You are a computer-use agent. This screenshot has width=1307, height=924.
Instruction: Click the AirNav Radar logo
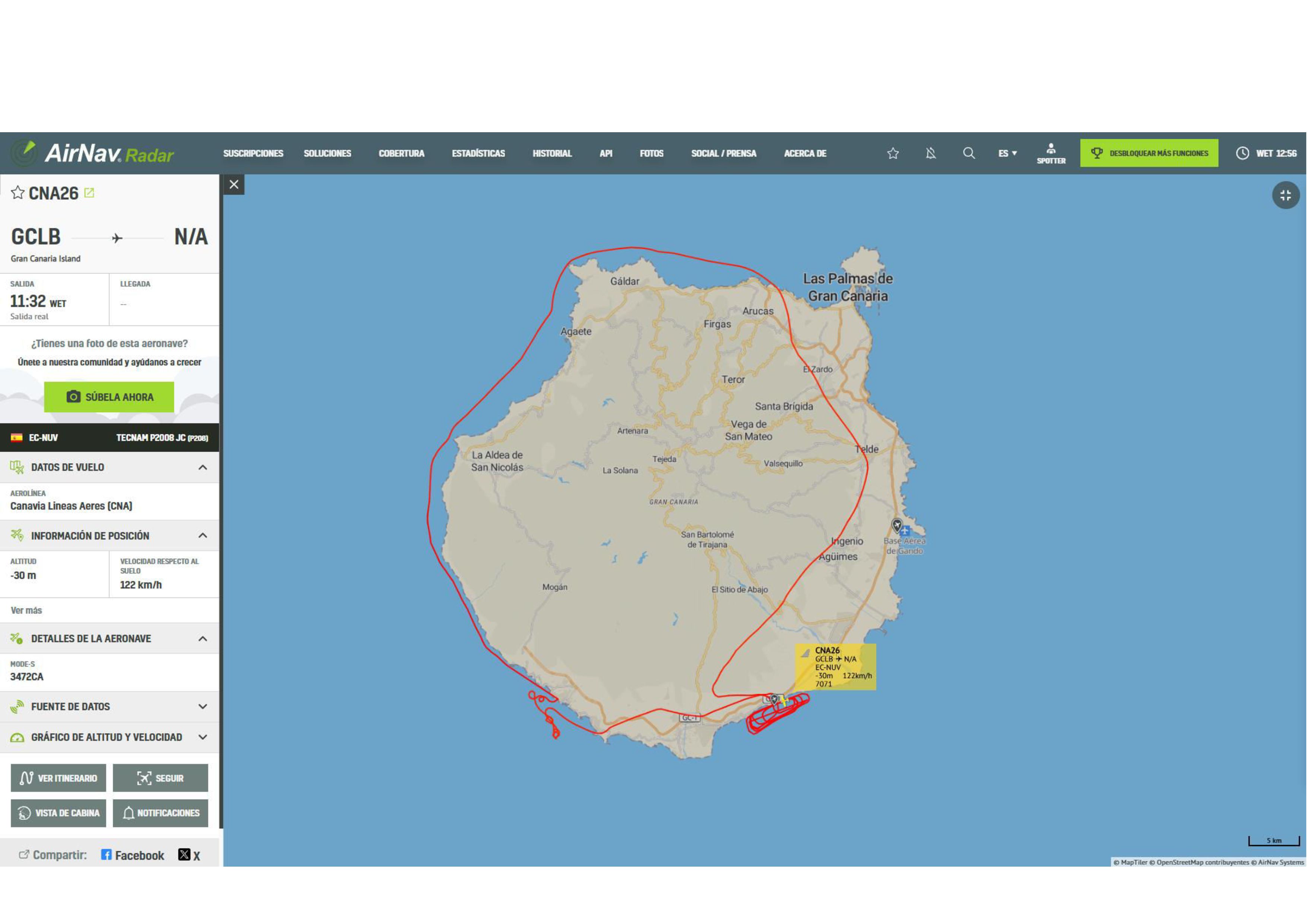click(x=93, y=153)
